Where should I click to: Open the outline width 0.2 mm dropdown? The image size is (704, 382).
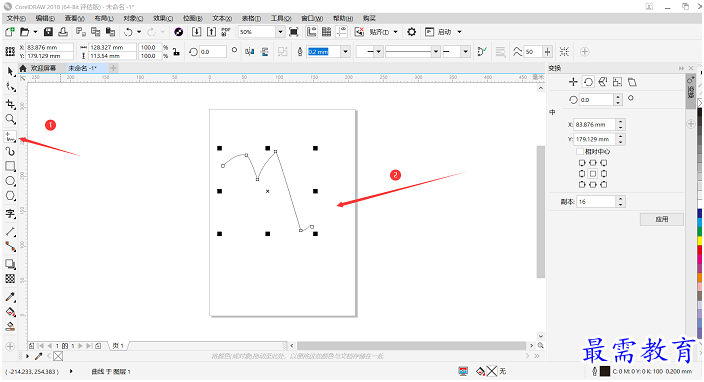coord(345,52)
